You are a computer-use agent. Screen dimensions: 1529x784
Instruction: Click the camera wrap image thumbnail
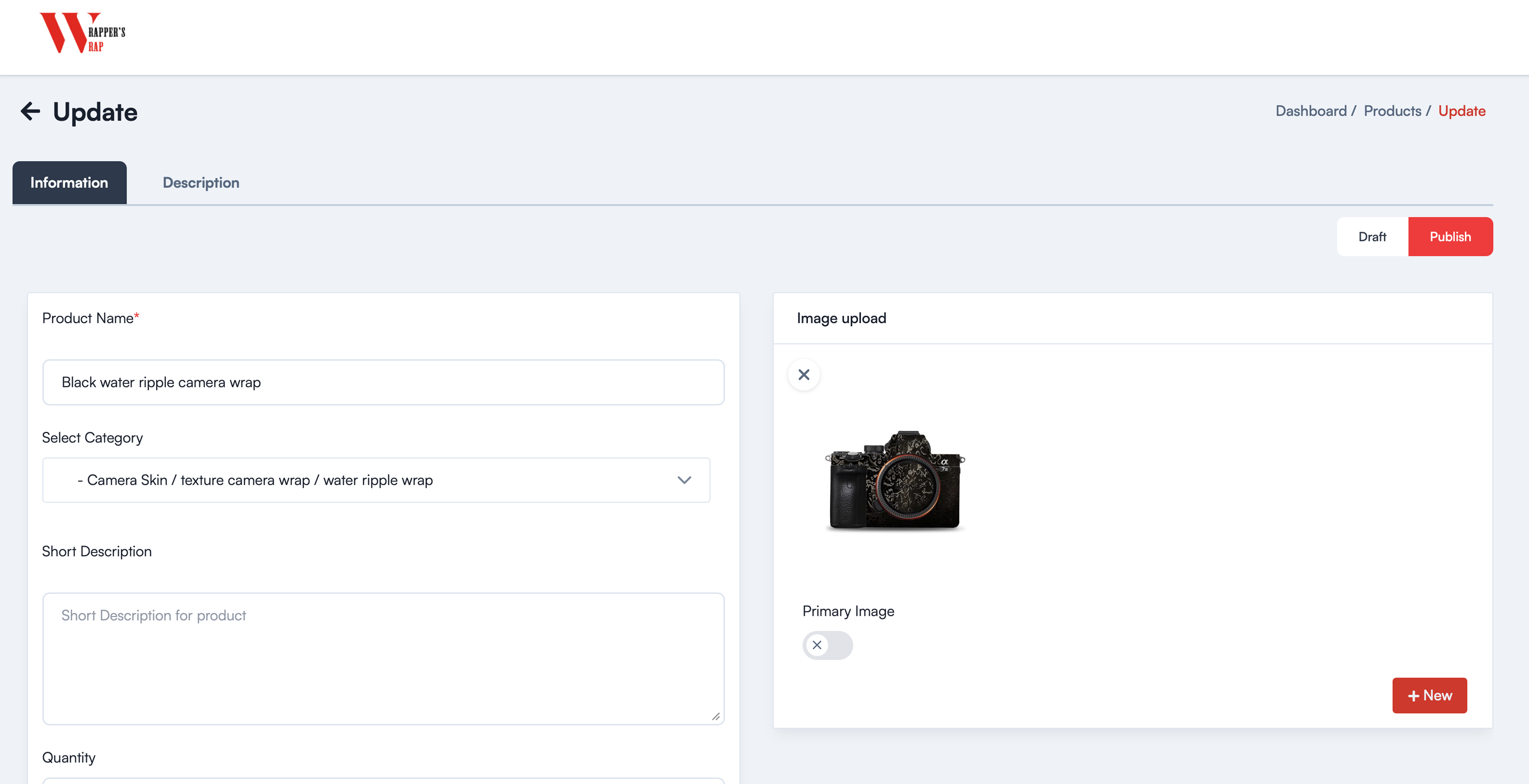[x=895, y=480]
